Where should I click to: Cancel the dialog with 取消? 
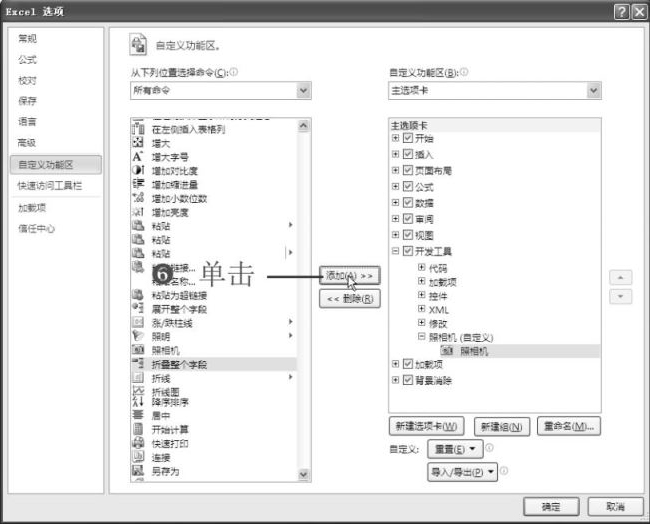click(615, 506)
